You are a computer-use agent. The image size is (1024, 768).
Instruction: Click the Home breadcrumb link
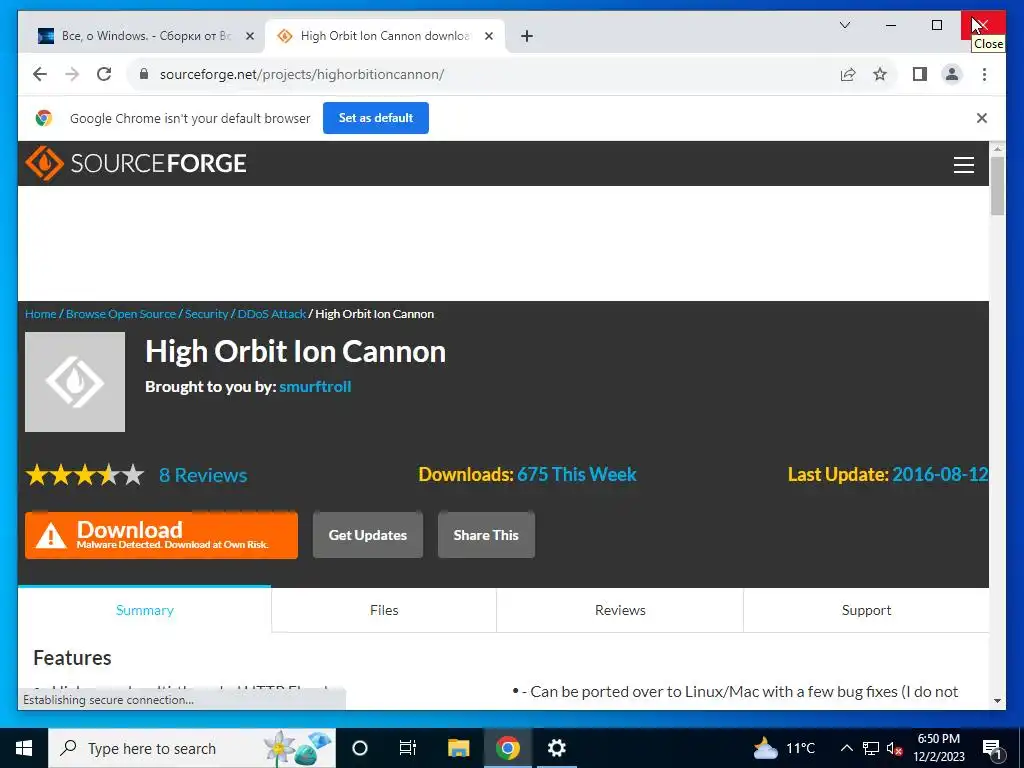(x=40, y=314)
